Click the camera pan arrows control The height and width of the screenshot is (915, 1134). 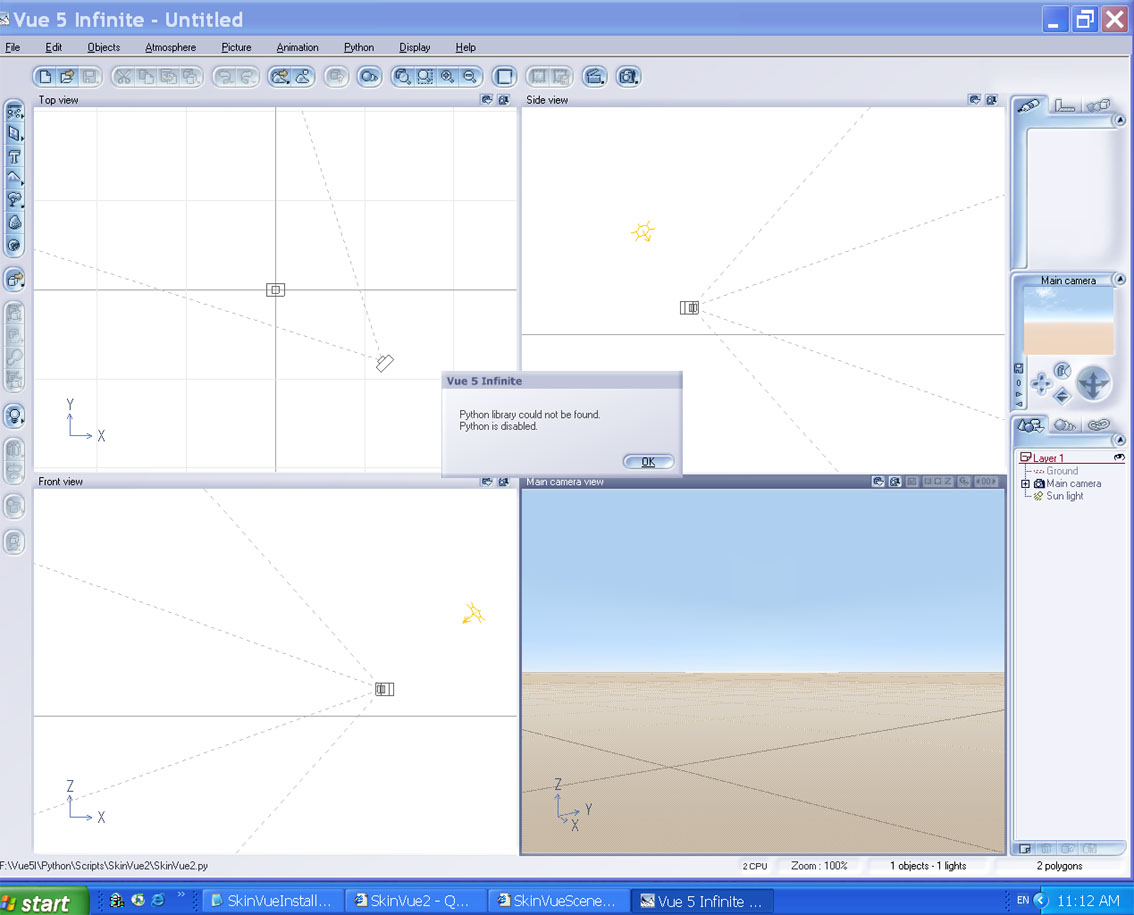tap(1041, 382)
